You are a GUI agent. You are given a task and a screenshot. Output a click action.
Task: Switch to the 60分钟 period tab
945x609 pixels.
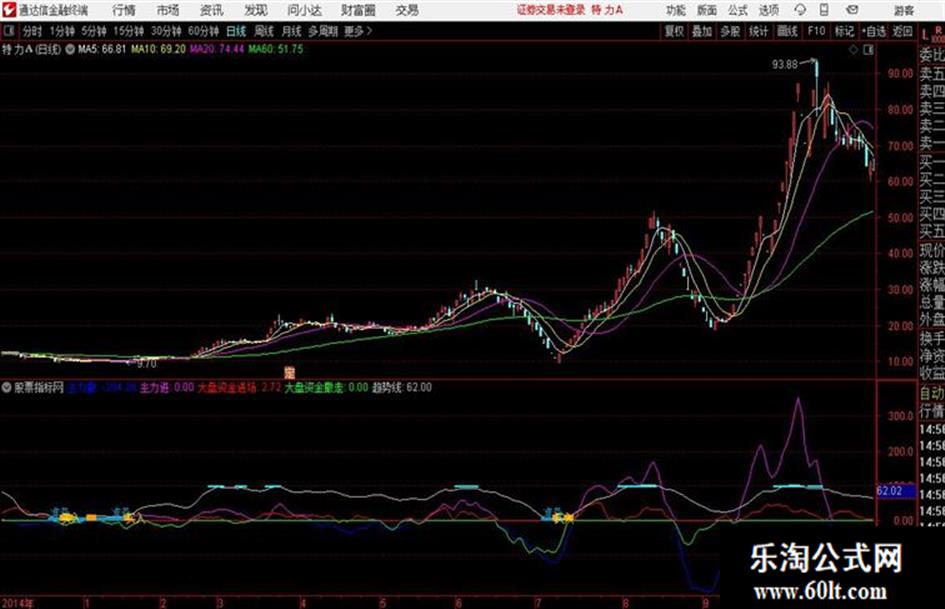coord(203,31)
